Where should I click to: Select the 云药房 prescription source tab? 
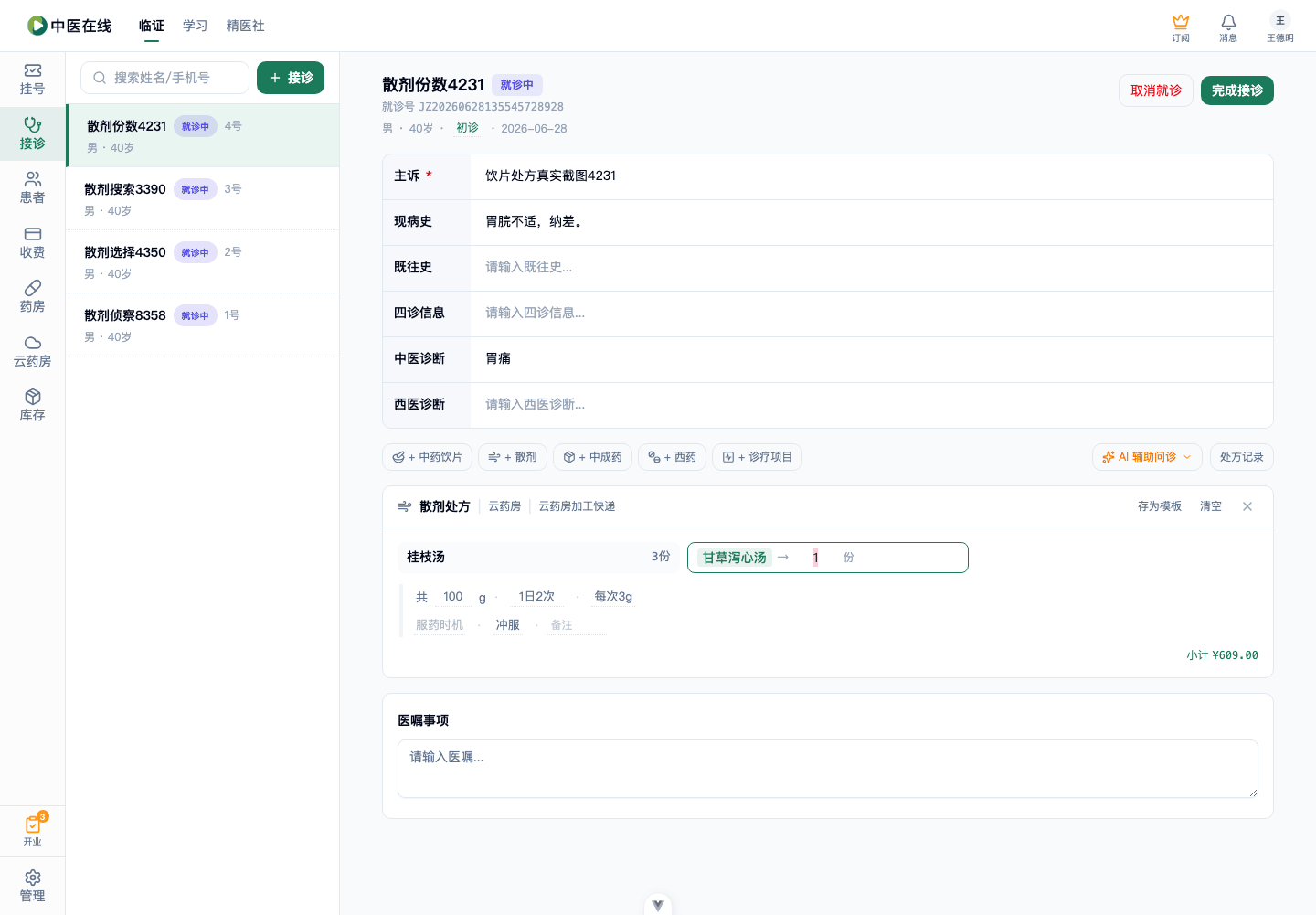[x=504, y=506]
